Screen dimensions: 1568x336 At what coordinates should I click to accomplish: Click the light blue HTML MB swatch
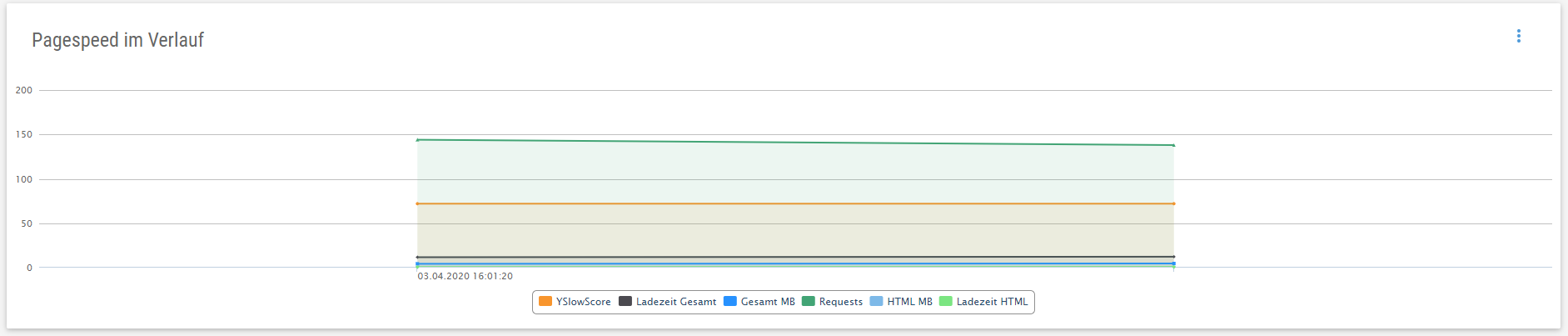click(876, 302)
